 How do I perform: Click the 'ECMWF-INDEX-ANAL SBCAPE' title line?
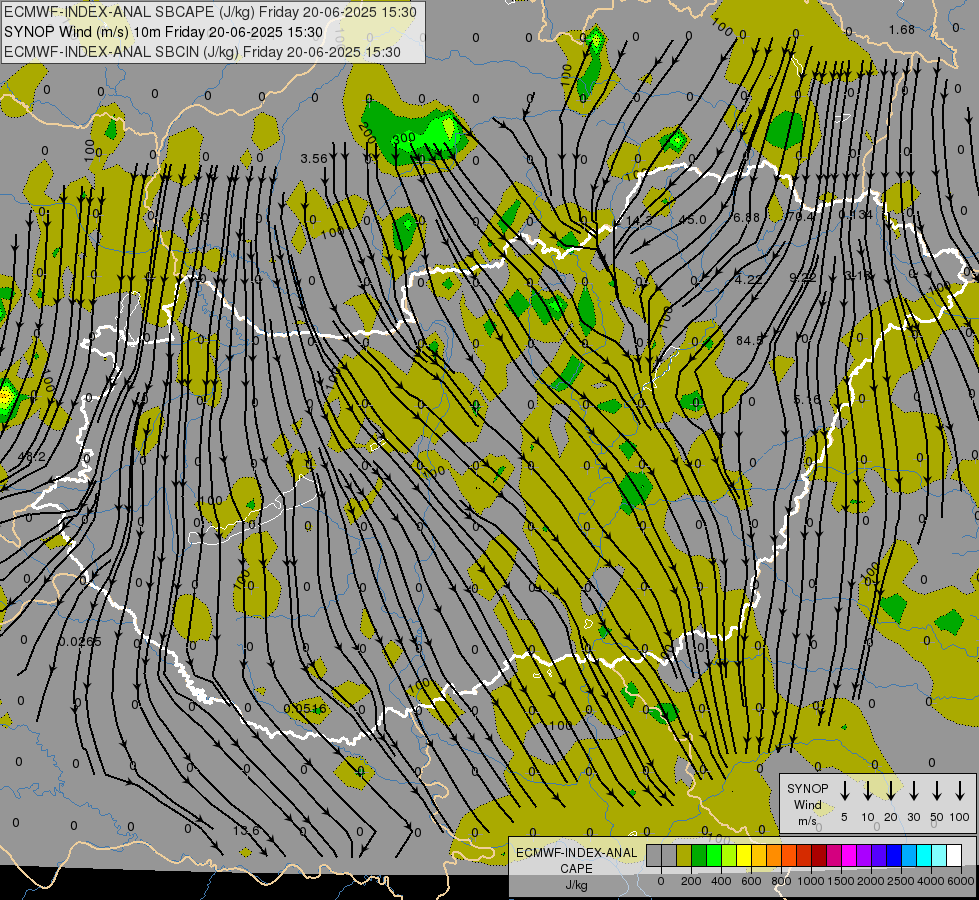pos(210,12)
